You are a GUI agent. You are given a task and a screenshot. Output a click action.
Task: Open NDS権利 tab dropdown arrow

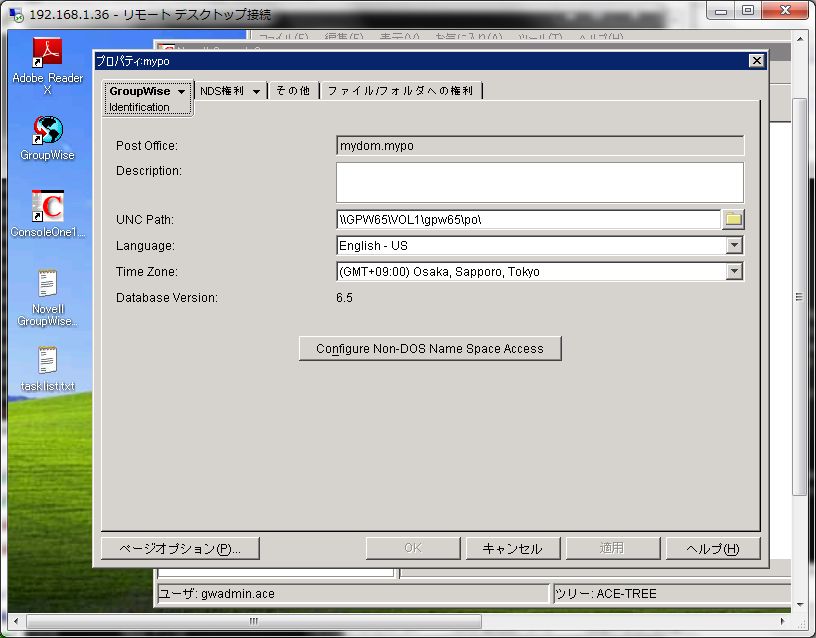(256, 92)
